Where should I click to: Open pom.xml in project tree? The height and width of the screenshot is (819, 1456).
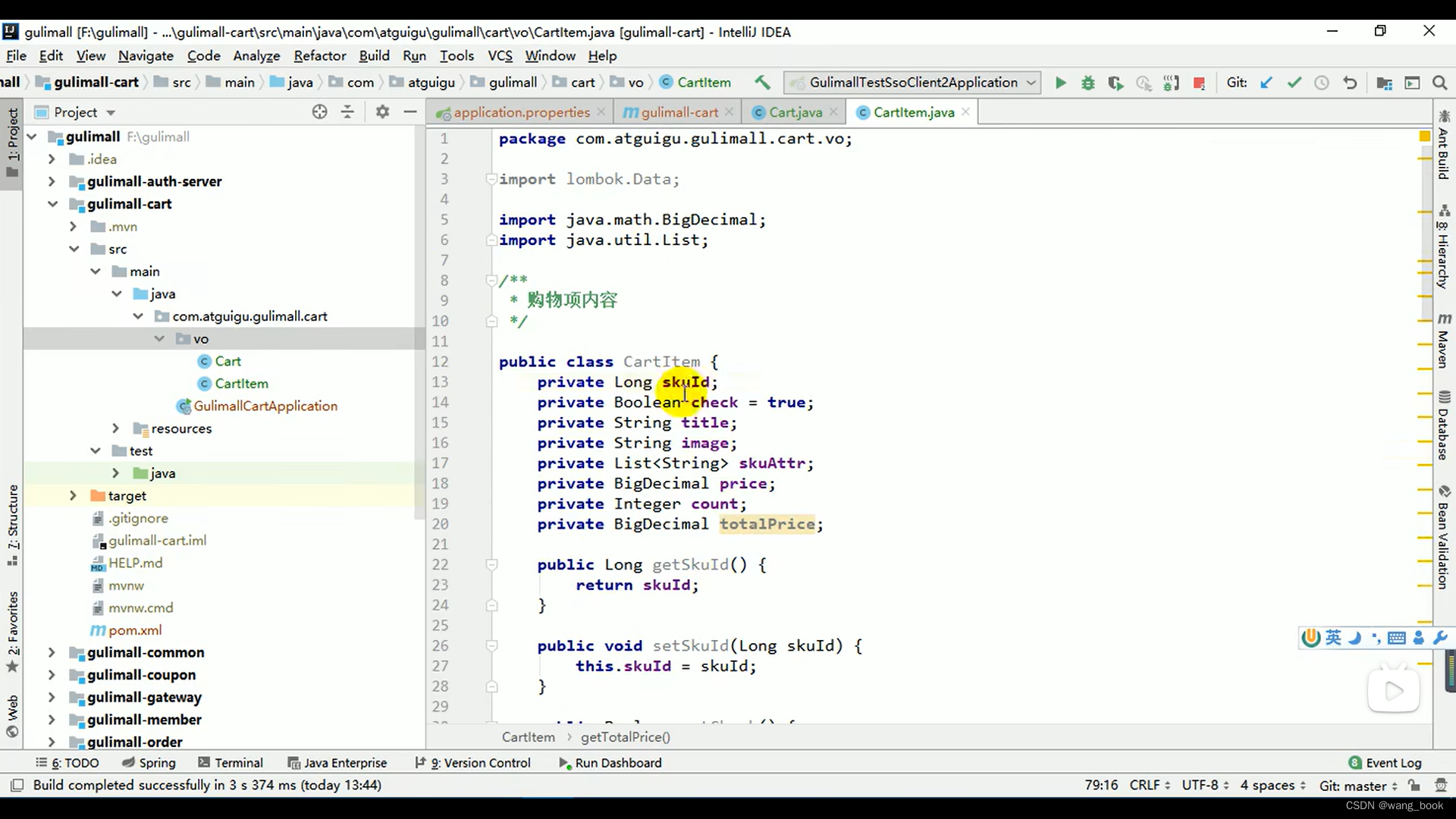coord(134,630)
